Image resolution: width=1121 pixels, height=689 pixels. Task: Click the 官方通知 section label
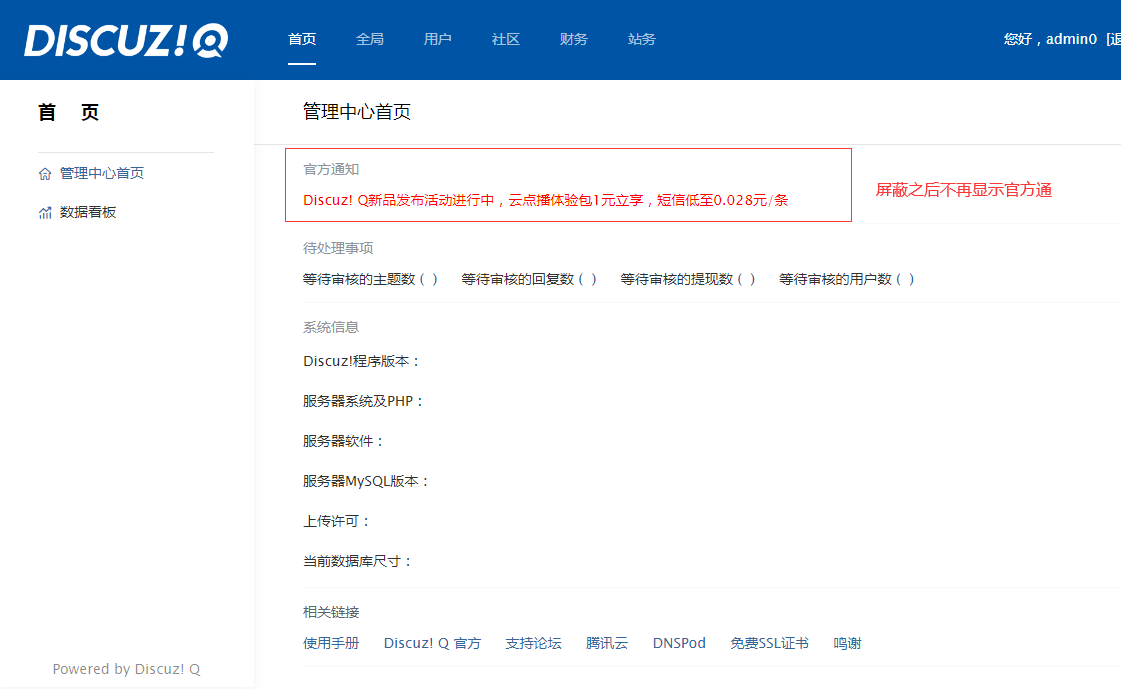pyautogui.click(x=331, y=169)
